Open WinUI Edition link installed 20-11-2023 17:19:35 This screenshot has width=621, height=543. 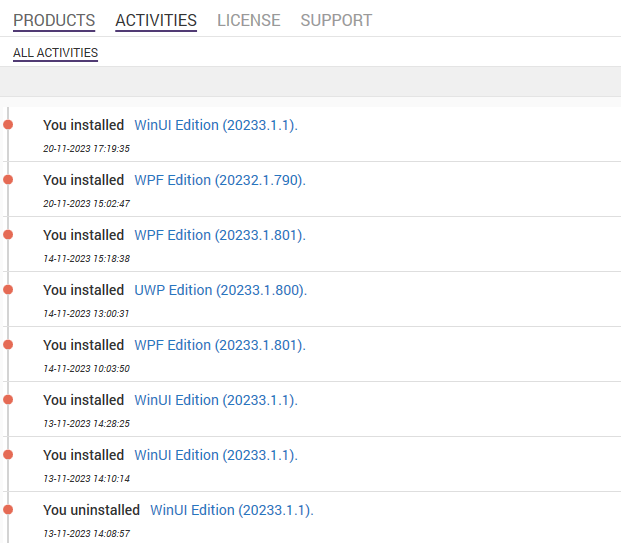tap(216, 125)
